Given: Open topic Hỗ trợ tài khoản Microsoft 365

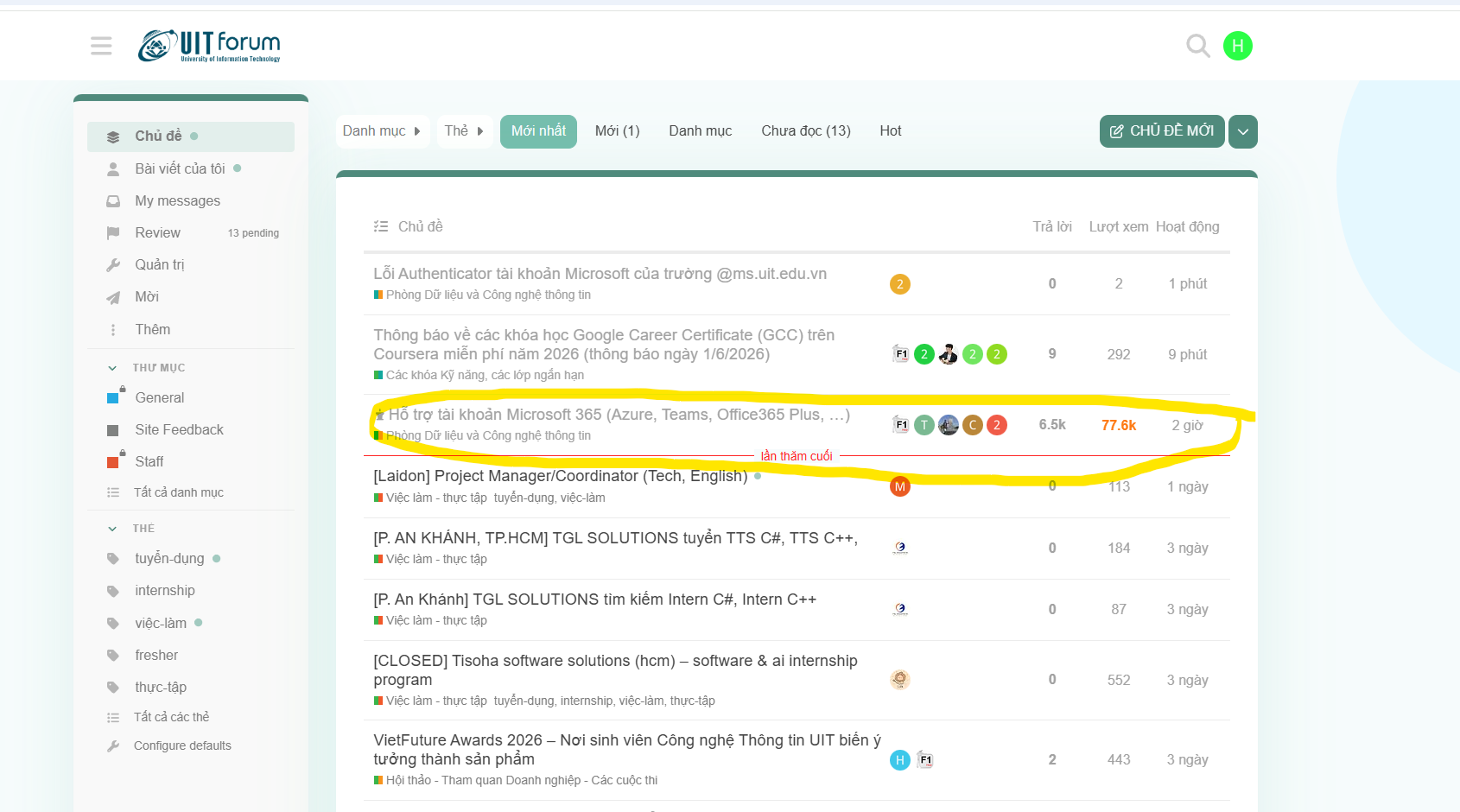Looking at the screenshot, I should (x=619, y=415).
